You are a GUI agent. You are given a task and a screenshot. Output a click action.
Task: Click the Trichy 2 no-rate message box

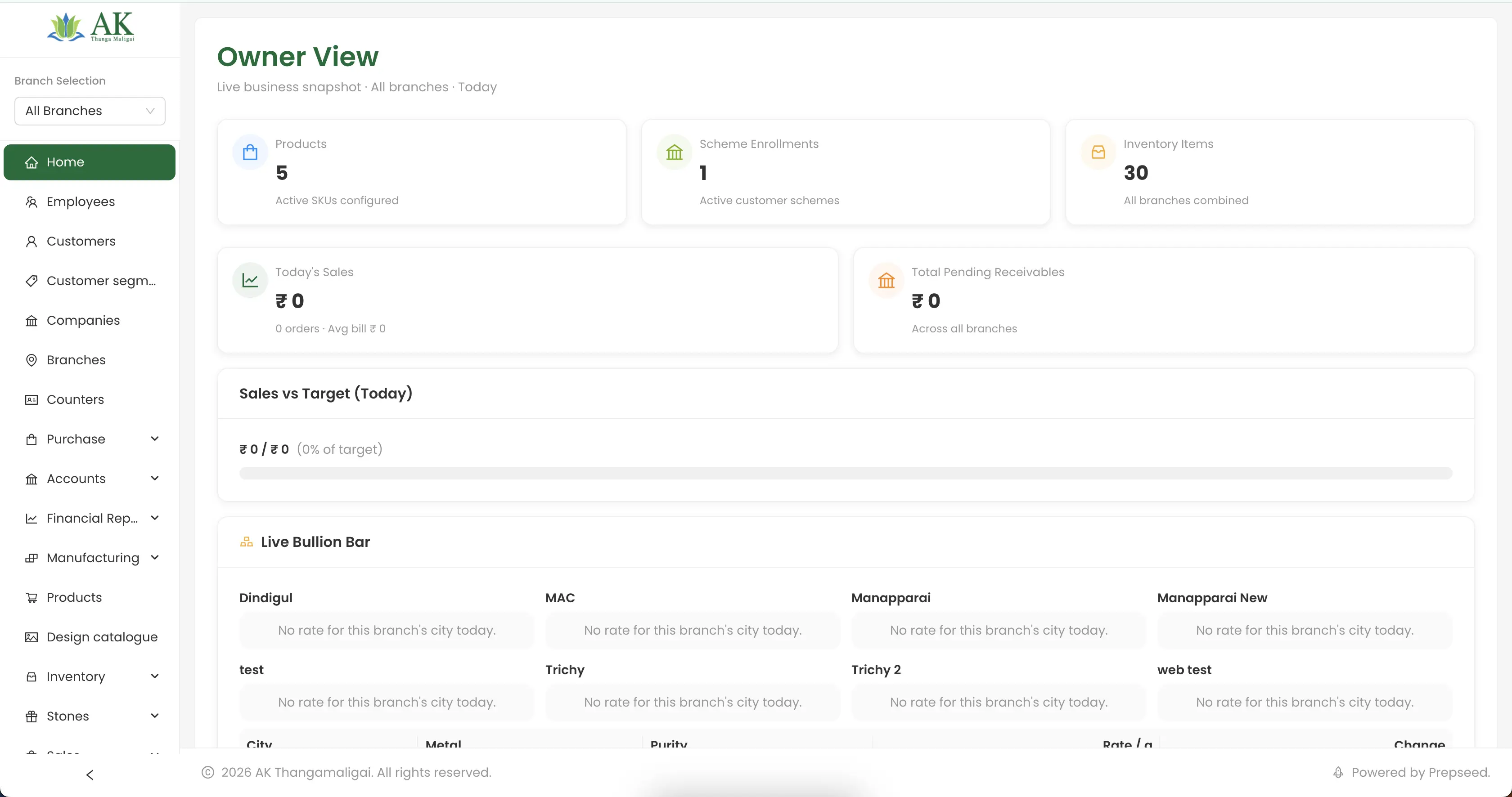[x=999, y=703]
